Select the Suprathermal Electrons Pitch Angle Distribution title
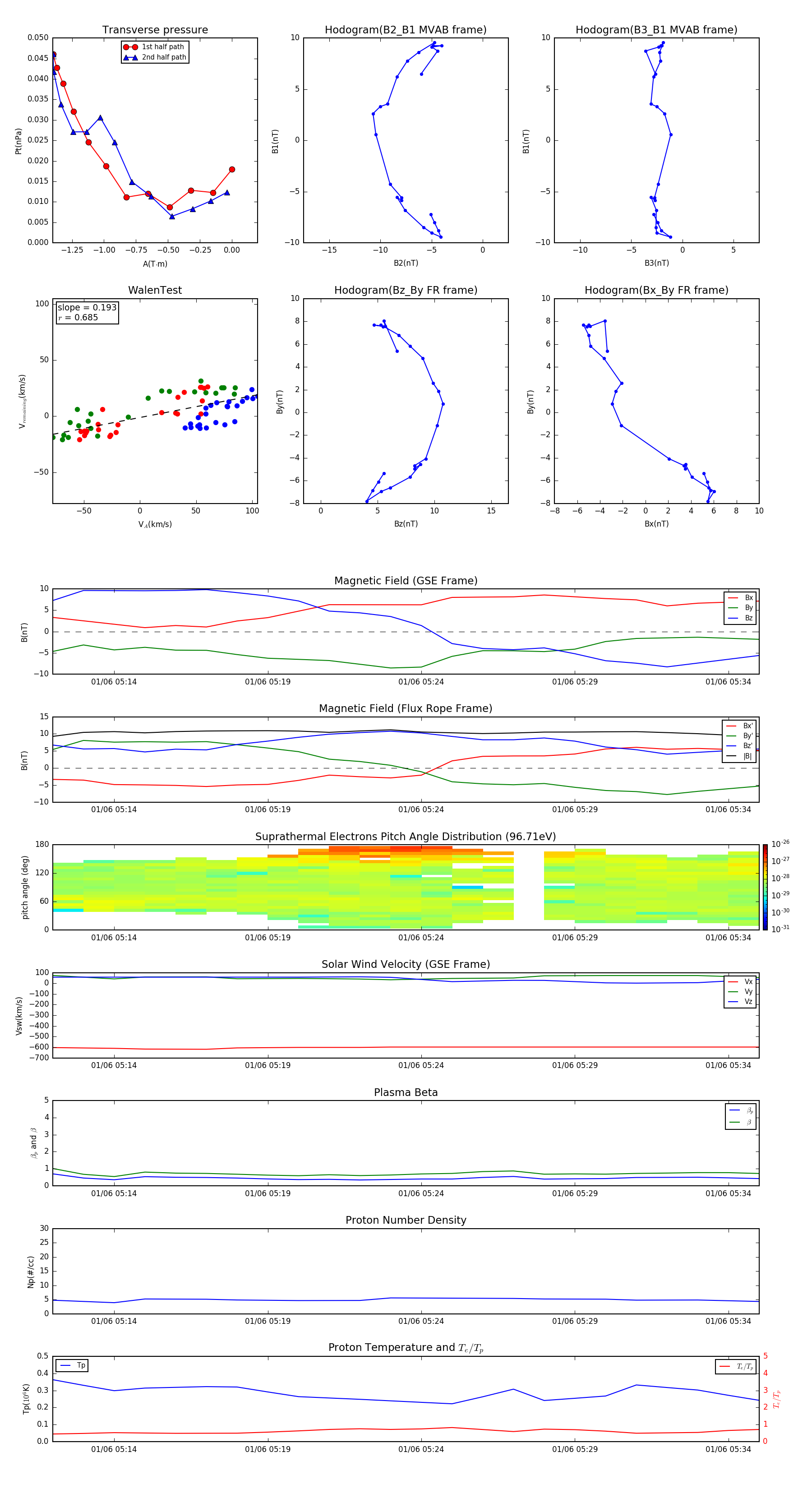This screenshot has width=812, height=1489. point(406,837)
